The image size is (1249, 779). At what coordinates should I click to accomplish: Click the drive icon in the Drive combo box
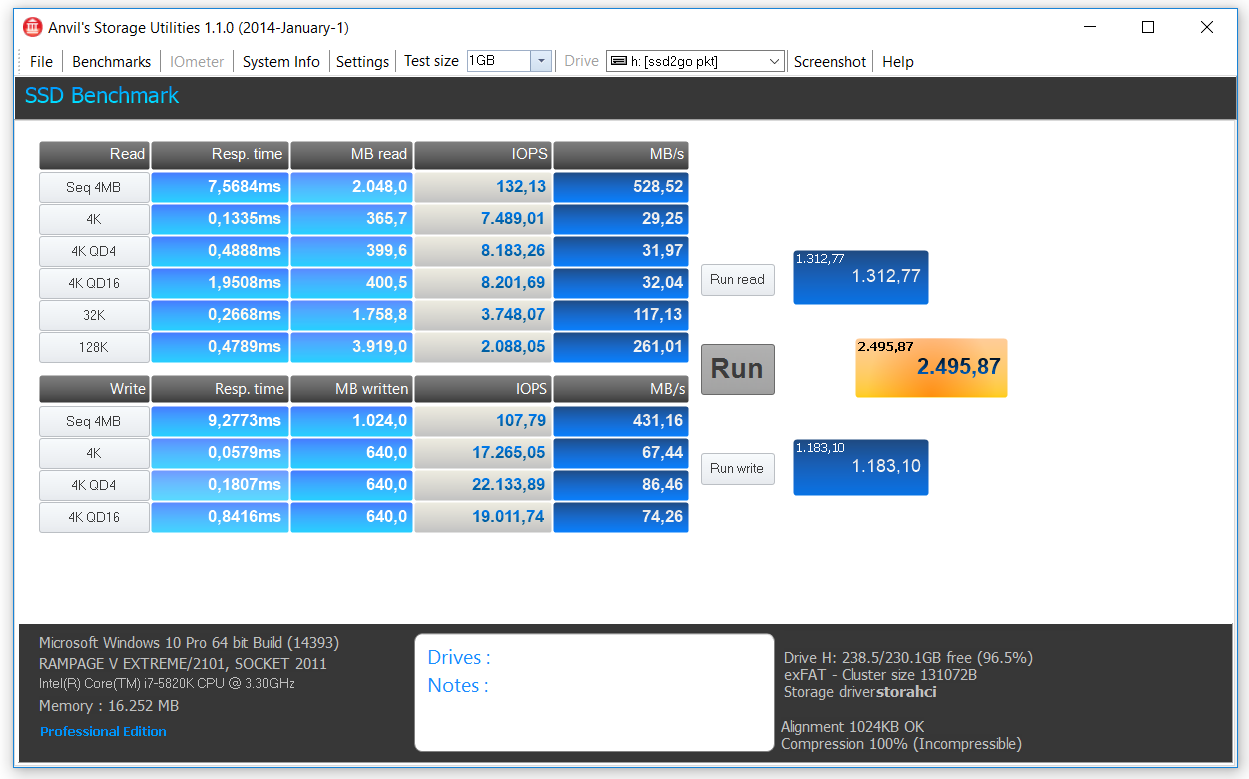(x=619, y=62)
